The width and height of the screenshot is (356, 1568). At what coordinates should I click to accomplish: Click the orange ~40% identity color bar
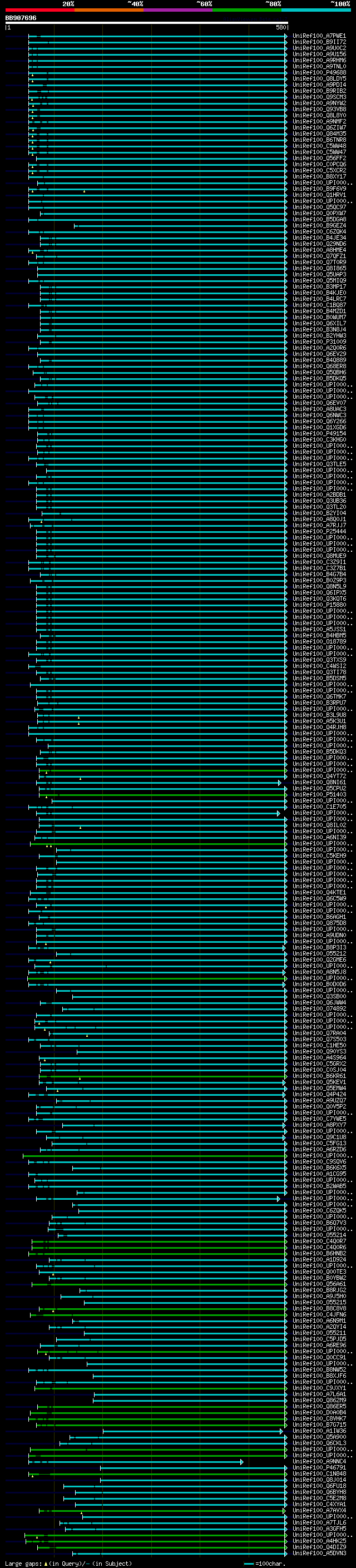pyautogui.click(x=109, y=10)
